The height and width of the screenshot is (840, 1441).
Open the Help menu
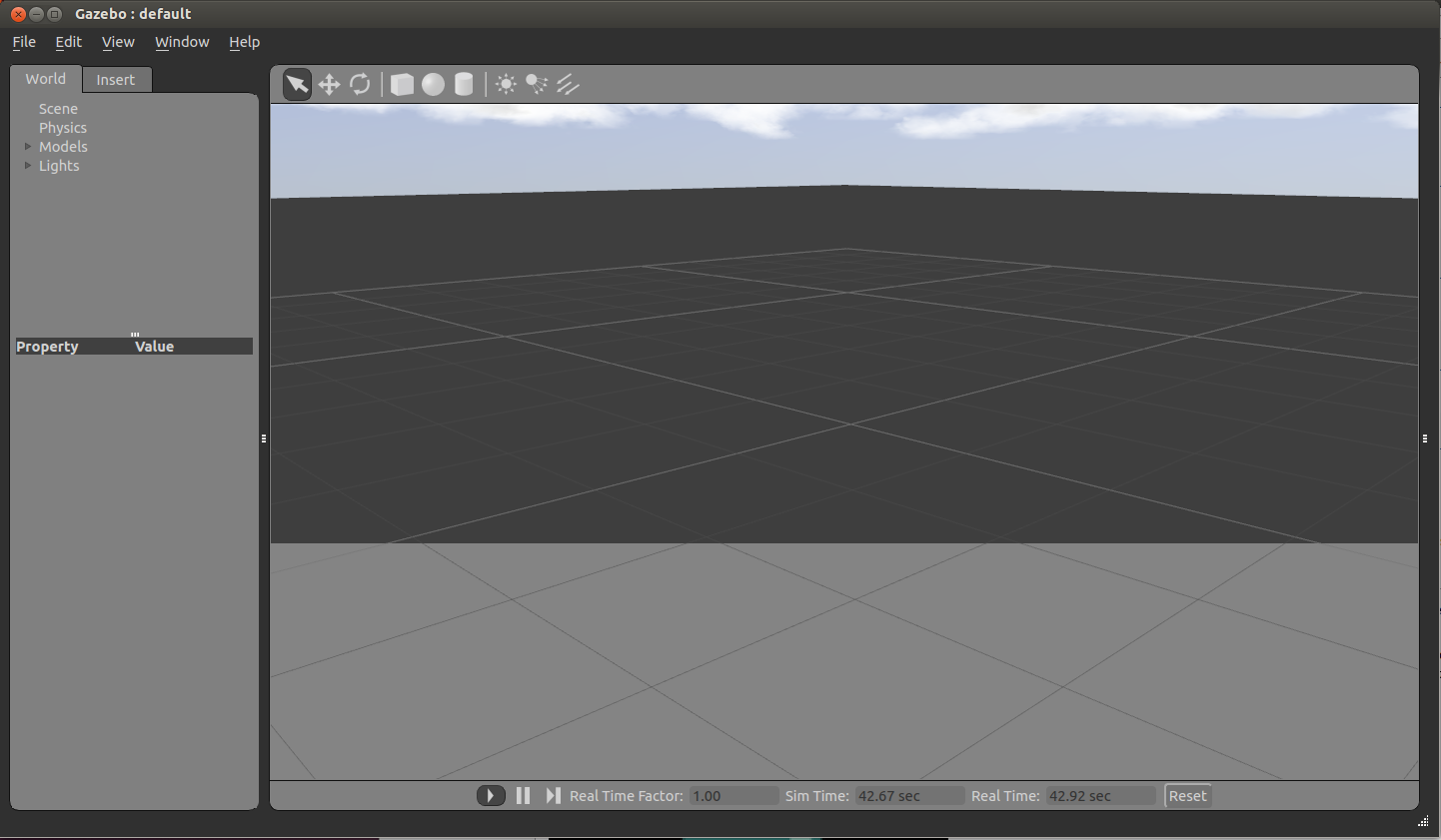(244, 42)
